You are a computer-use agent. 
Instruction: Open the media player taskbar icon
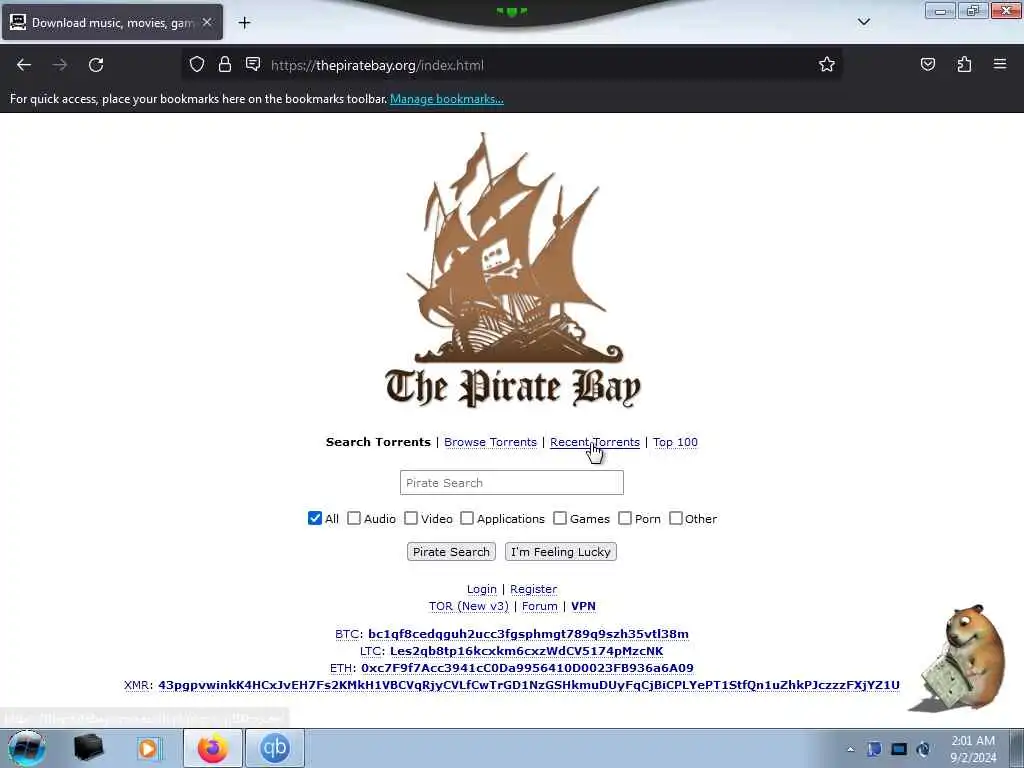[x=149, y=748]
